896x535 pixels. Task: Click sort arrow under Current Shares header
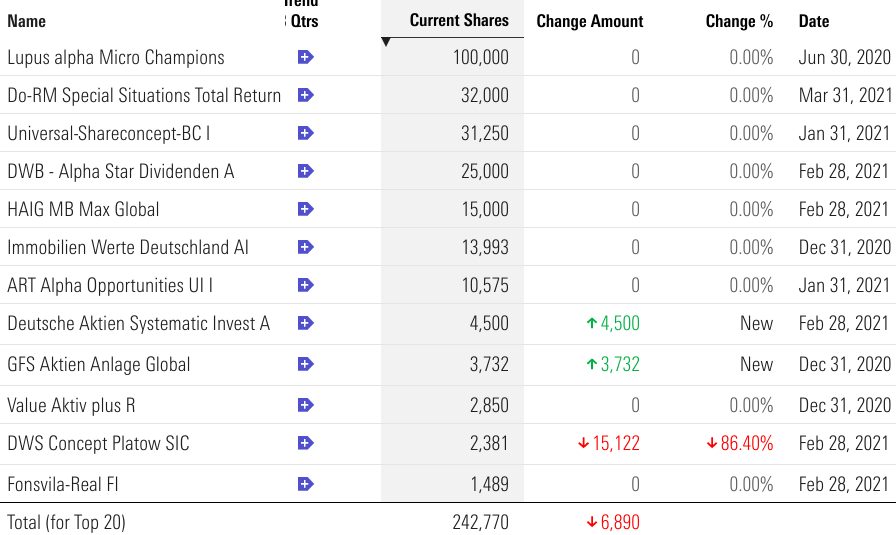click(x=386, y=42)
